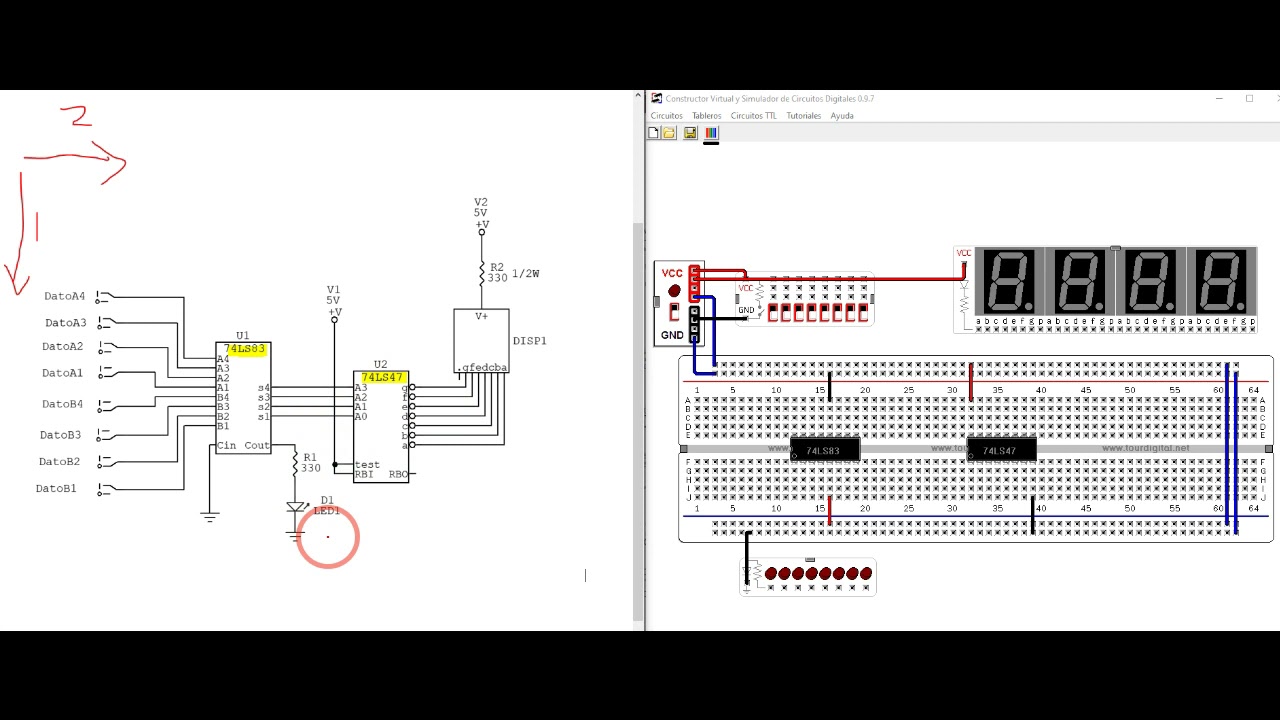Toggle the fifth DIP switch of switch module
This screenshot has width=1280, height=720.
pos(825,312)
